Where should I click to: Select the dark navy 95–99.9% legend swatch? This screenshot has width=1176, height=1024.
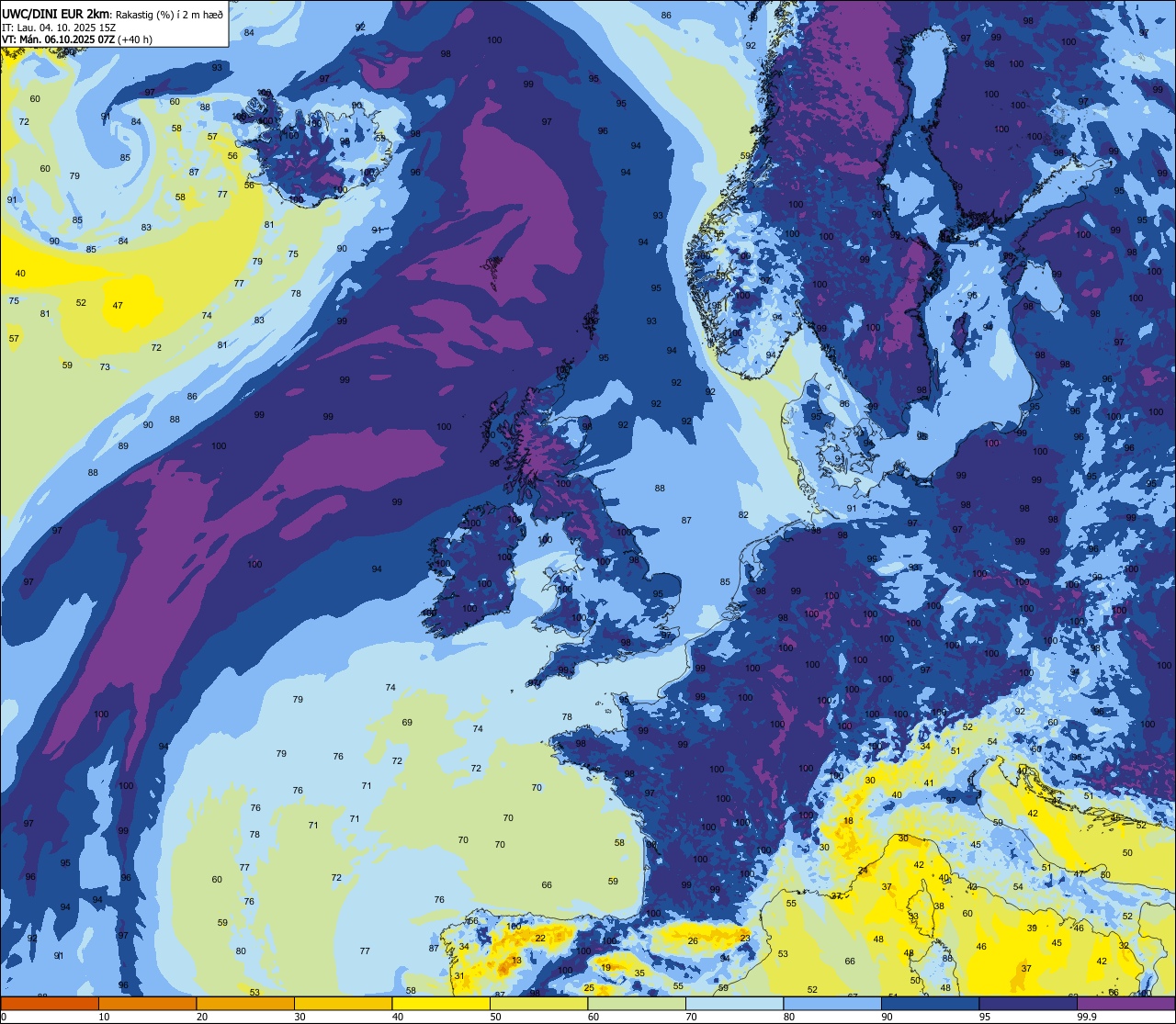[x=1028, y=1003]
